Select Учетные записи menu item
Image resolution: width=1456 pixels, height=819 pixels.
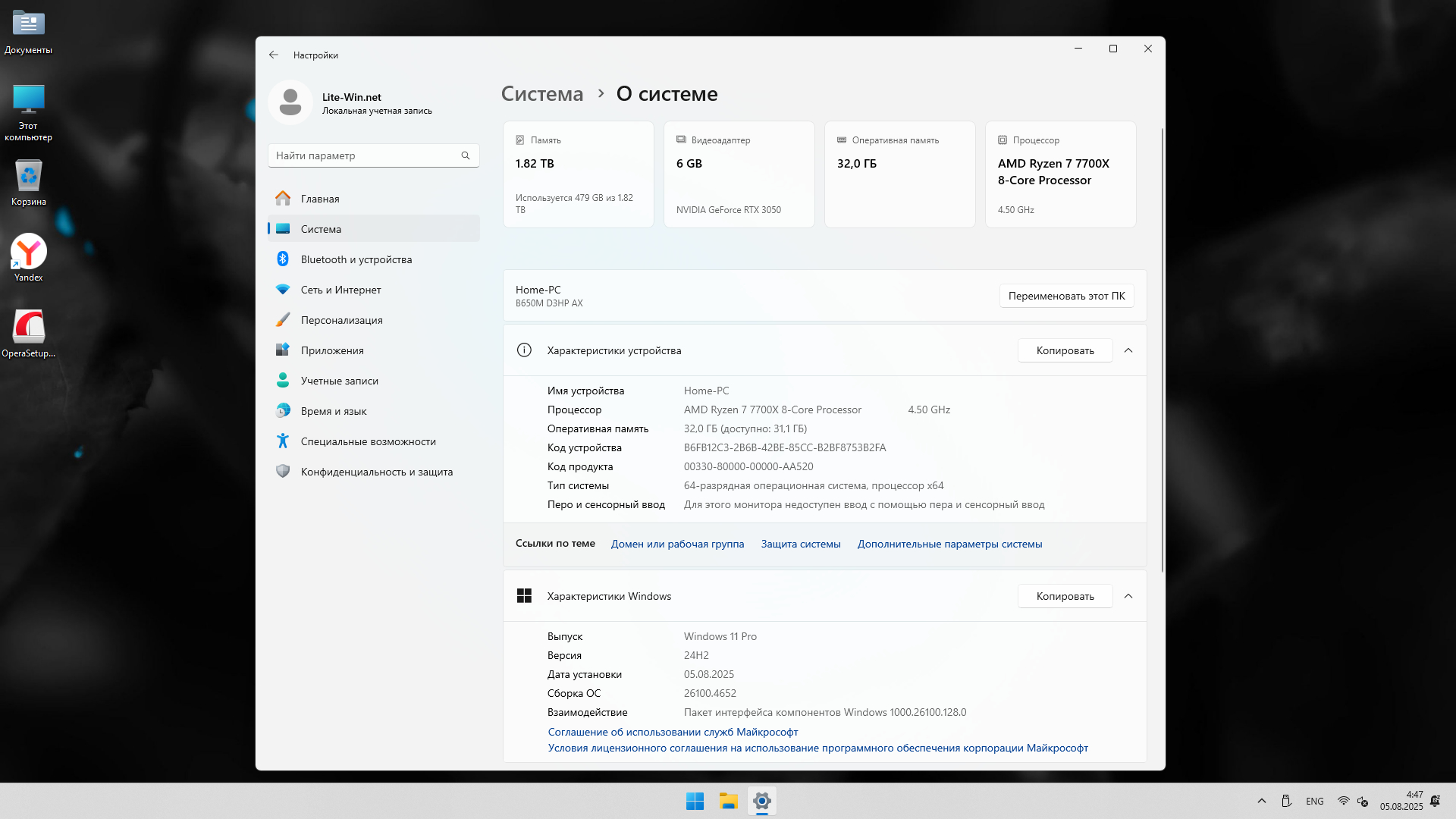click(339, 381)
